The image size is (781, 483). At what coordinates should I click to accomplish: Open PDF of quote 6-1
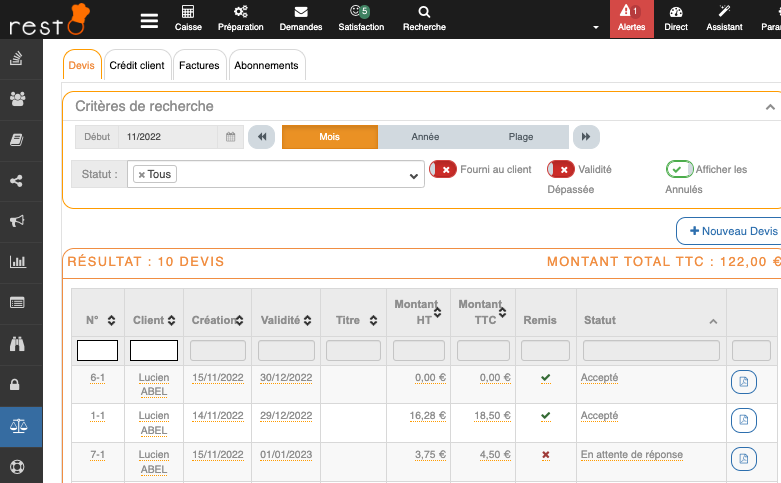coord(743,383)
